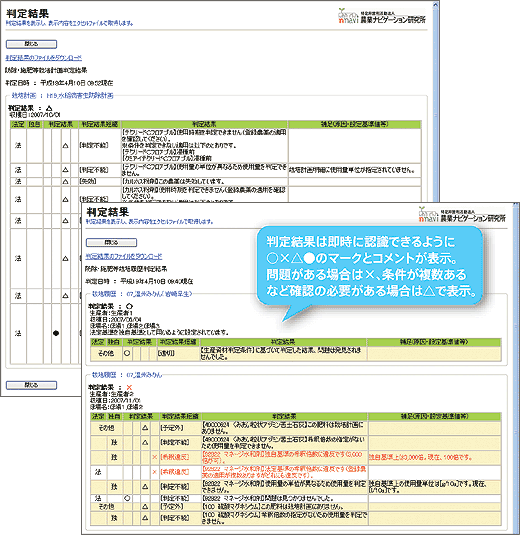Screen dimensions: 520x535
Task: Click the 法定 column header in back window table
Action: (x=18, y=124)
